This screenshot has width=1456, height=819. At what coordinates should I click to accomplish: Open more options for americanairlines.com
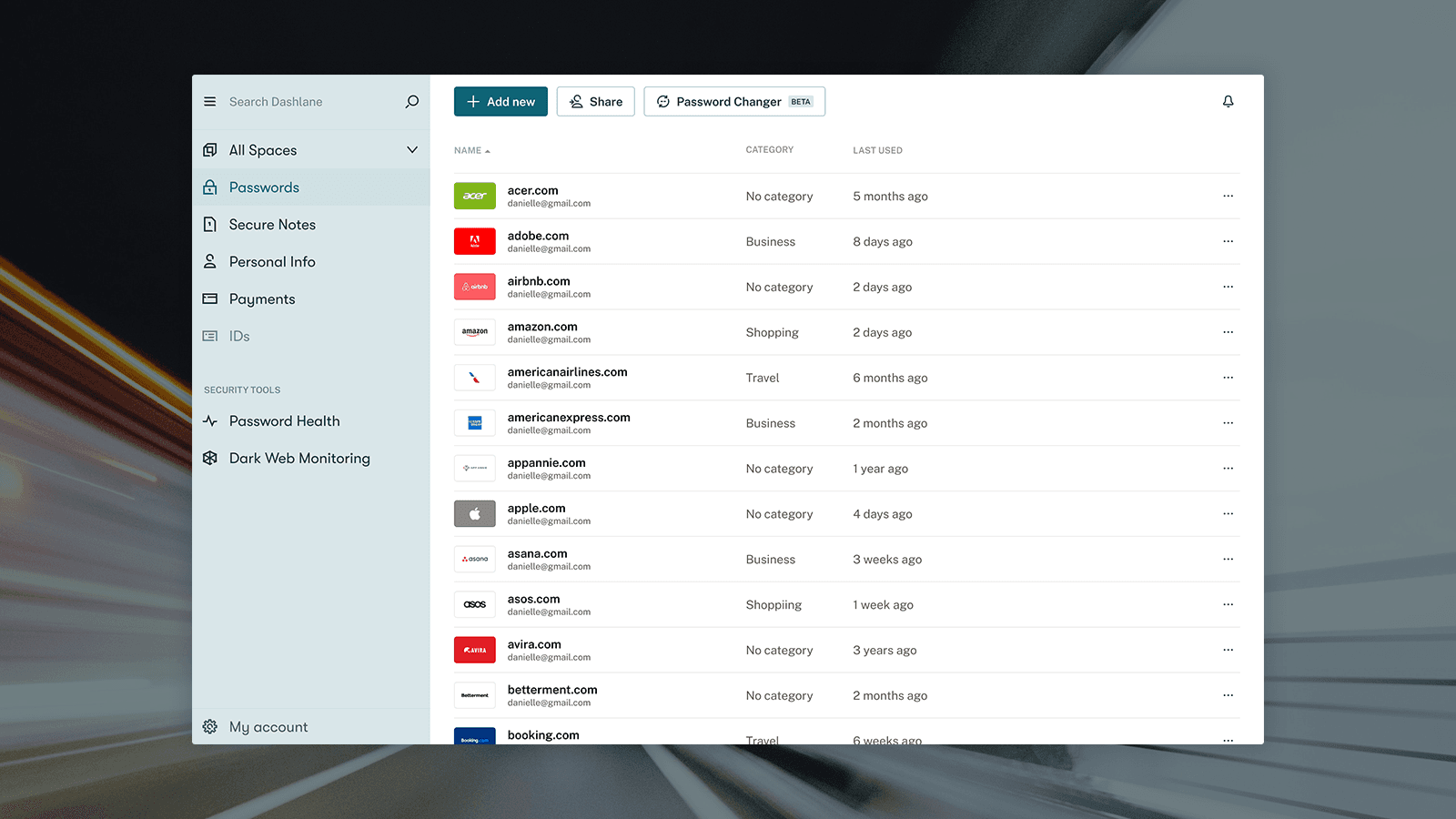[x=1228, y=378]
